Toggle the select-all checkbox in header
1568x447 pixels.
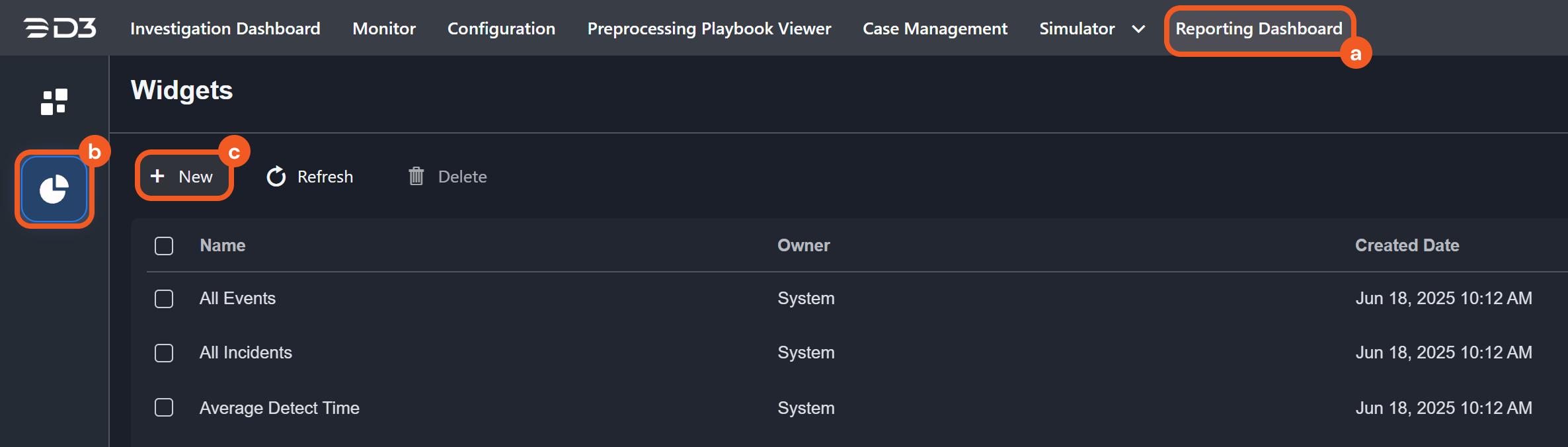pos(164,246)
